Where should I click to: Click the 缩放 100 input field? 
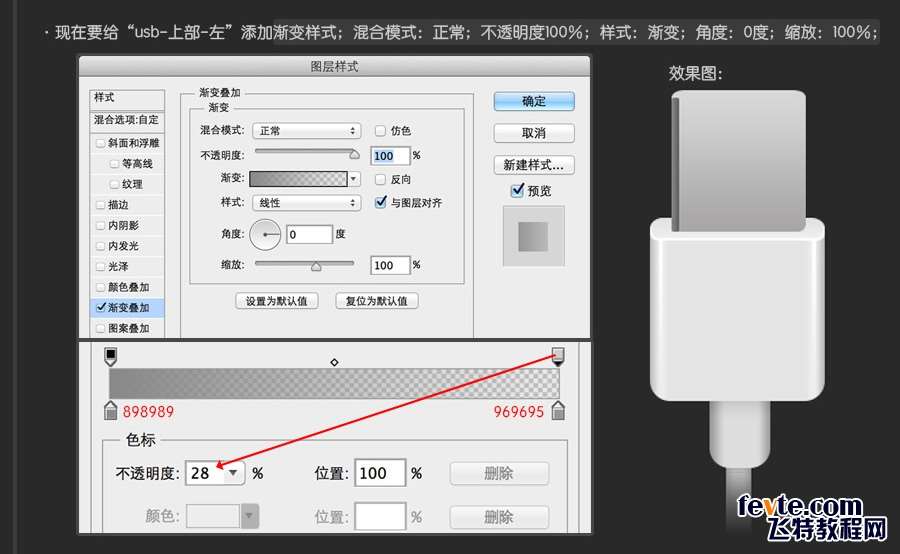[x=390, y=265]
